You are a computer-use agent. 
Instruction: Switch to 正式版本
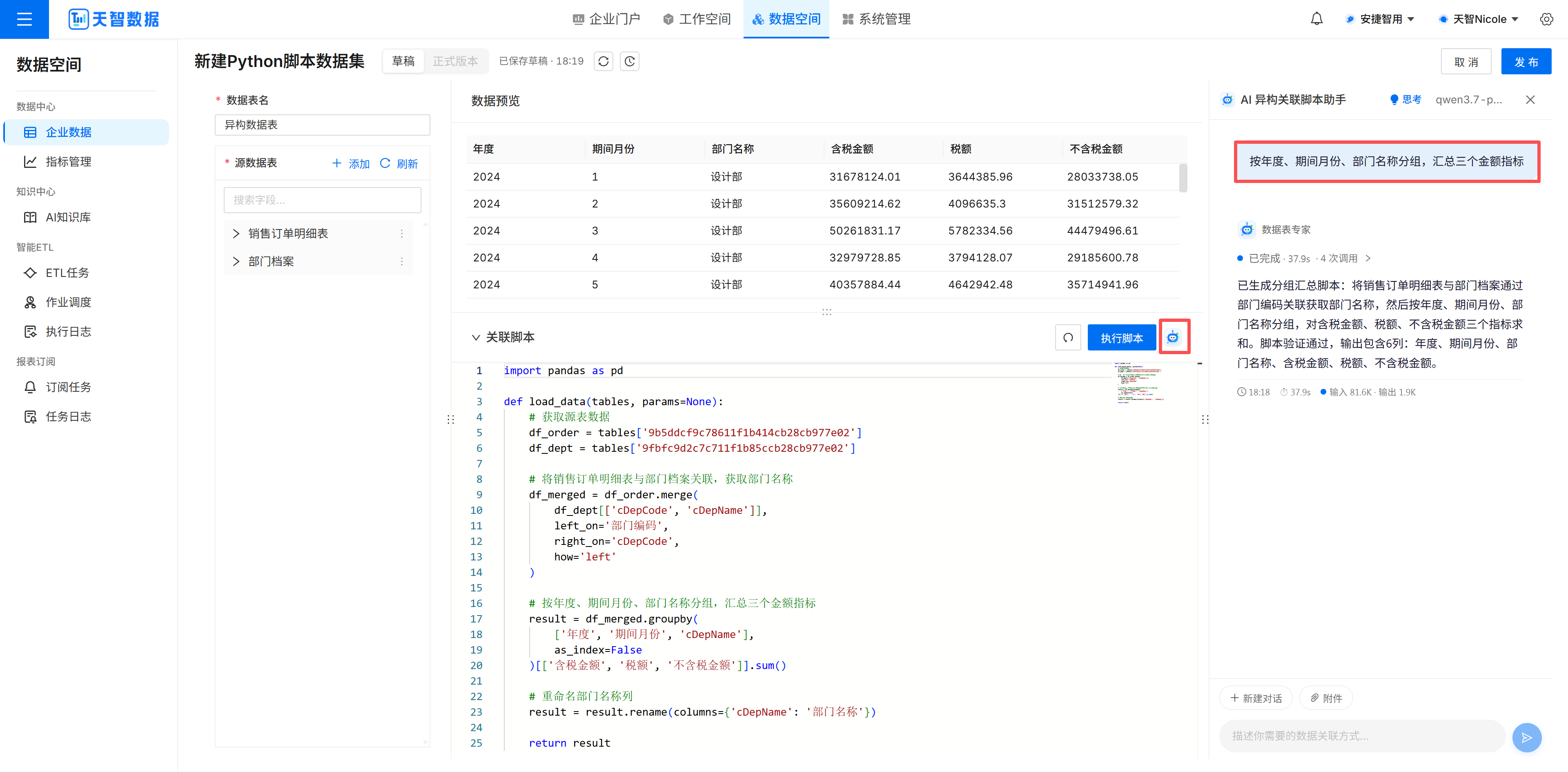455,62
